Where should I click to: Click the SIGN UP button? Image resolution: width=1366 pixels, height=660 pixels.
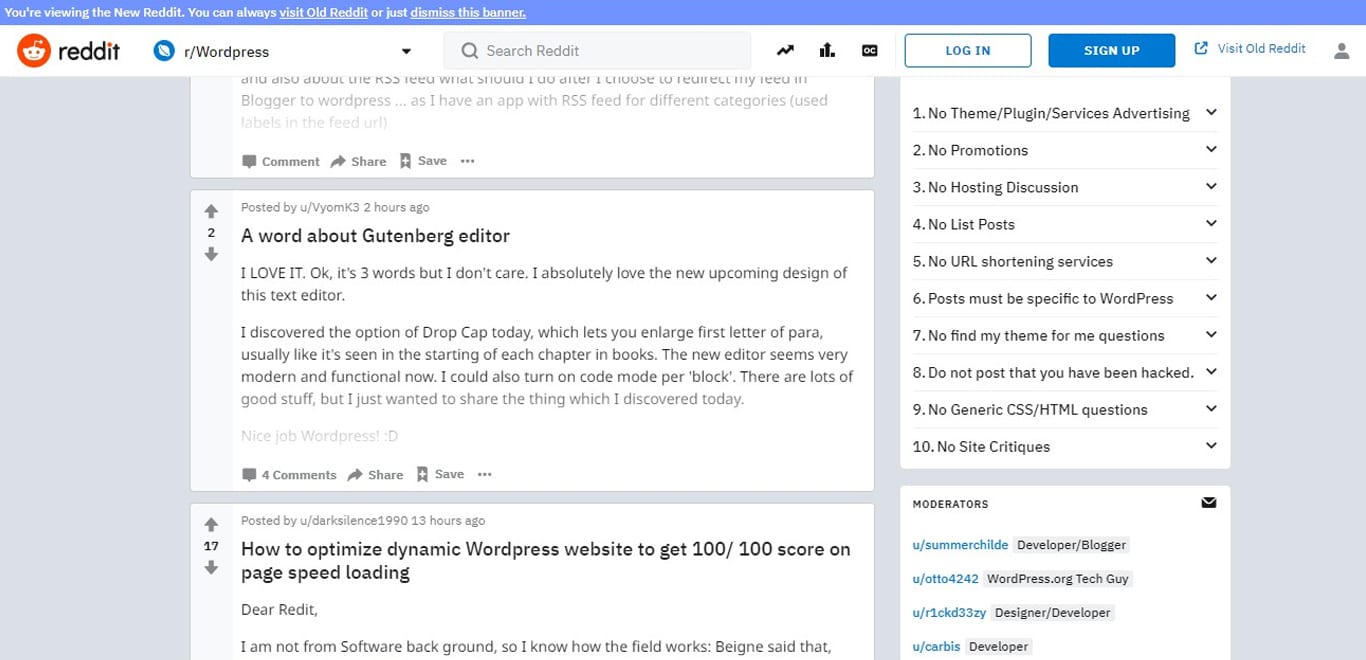[1112, 50]
